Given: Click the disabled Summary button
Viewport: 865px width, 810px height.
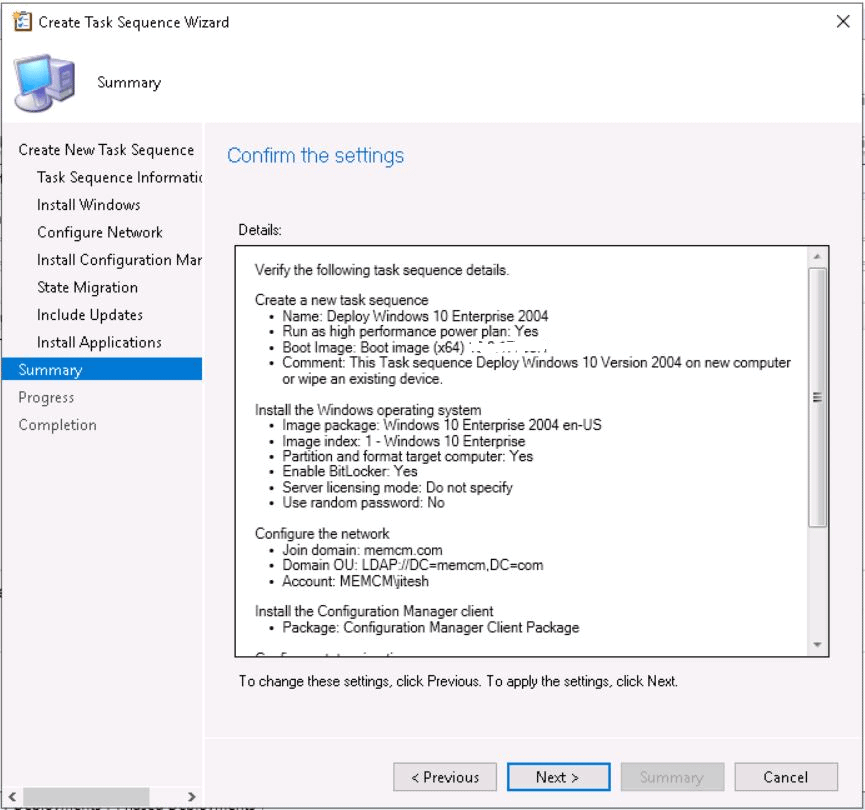Looking at the screenshot, I should pos(672,777).
